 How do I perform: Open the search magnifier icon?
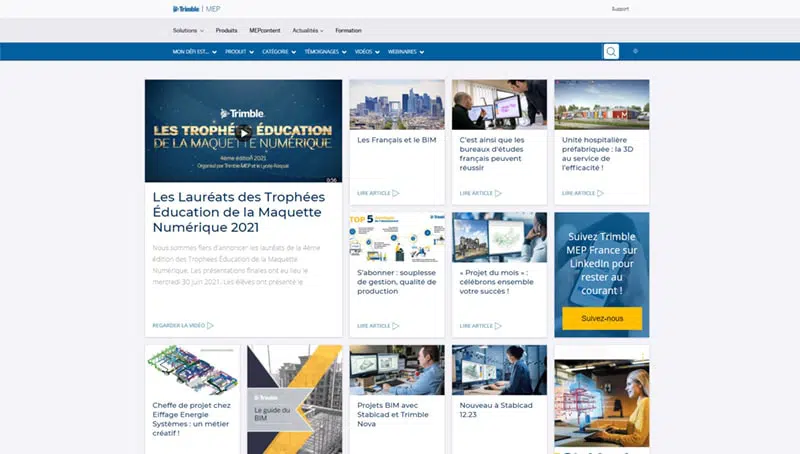[x=611, y=52]
